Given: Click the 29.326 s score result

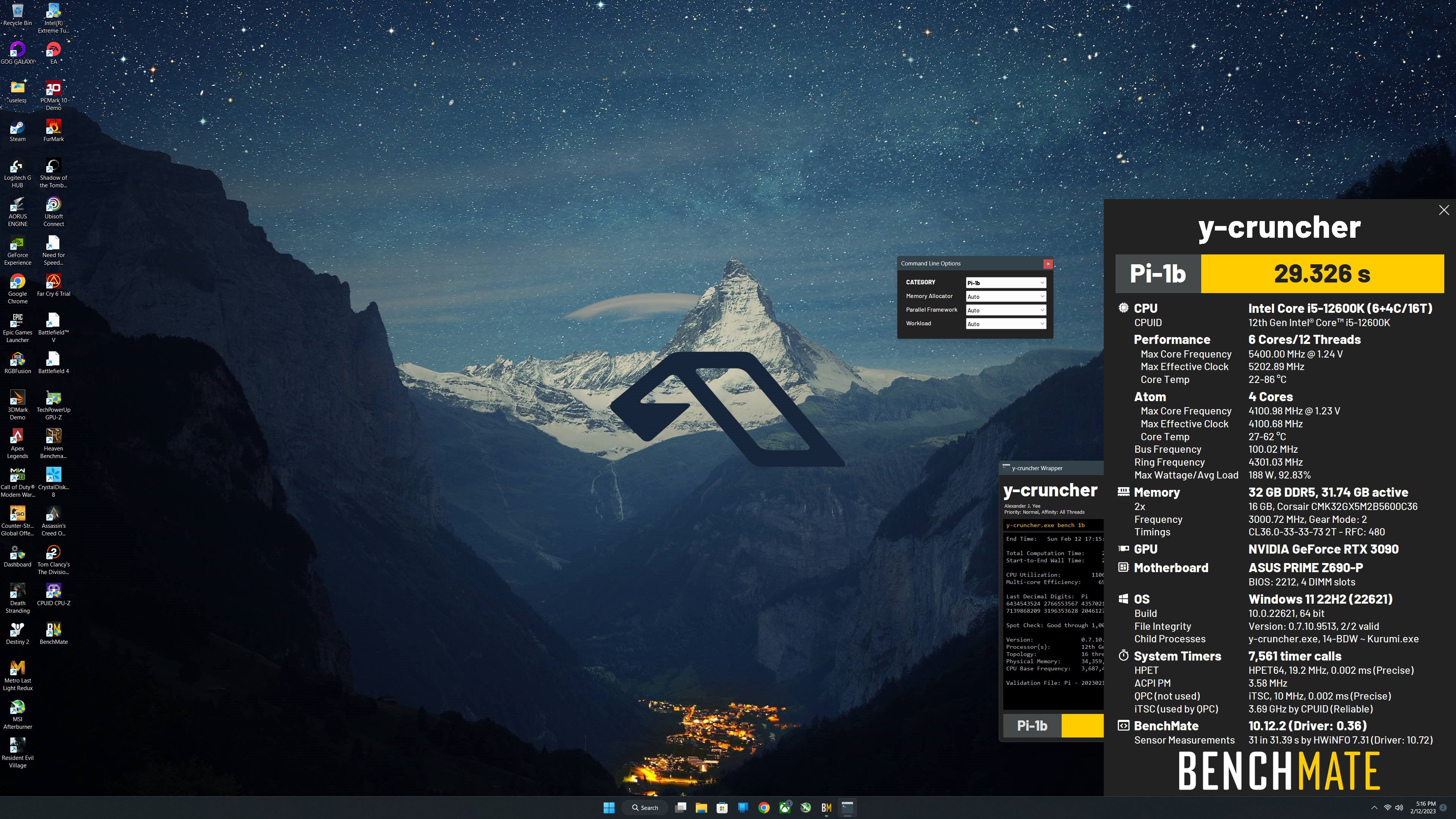Looking at the screenshot, I should [1322, 273].
